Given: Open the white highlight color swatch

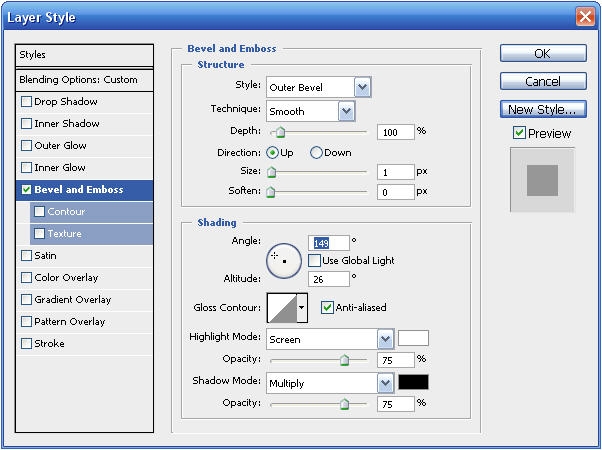Looking at the screenshot, I should click(413, 338).
